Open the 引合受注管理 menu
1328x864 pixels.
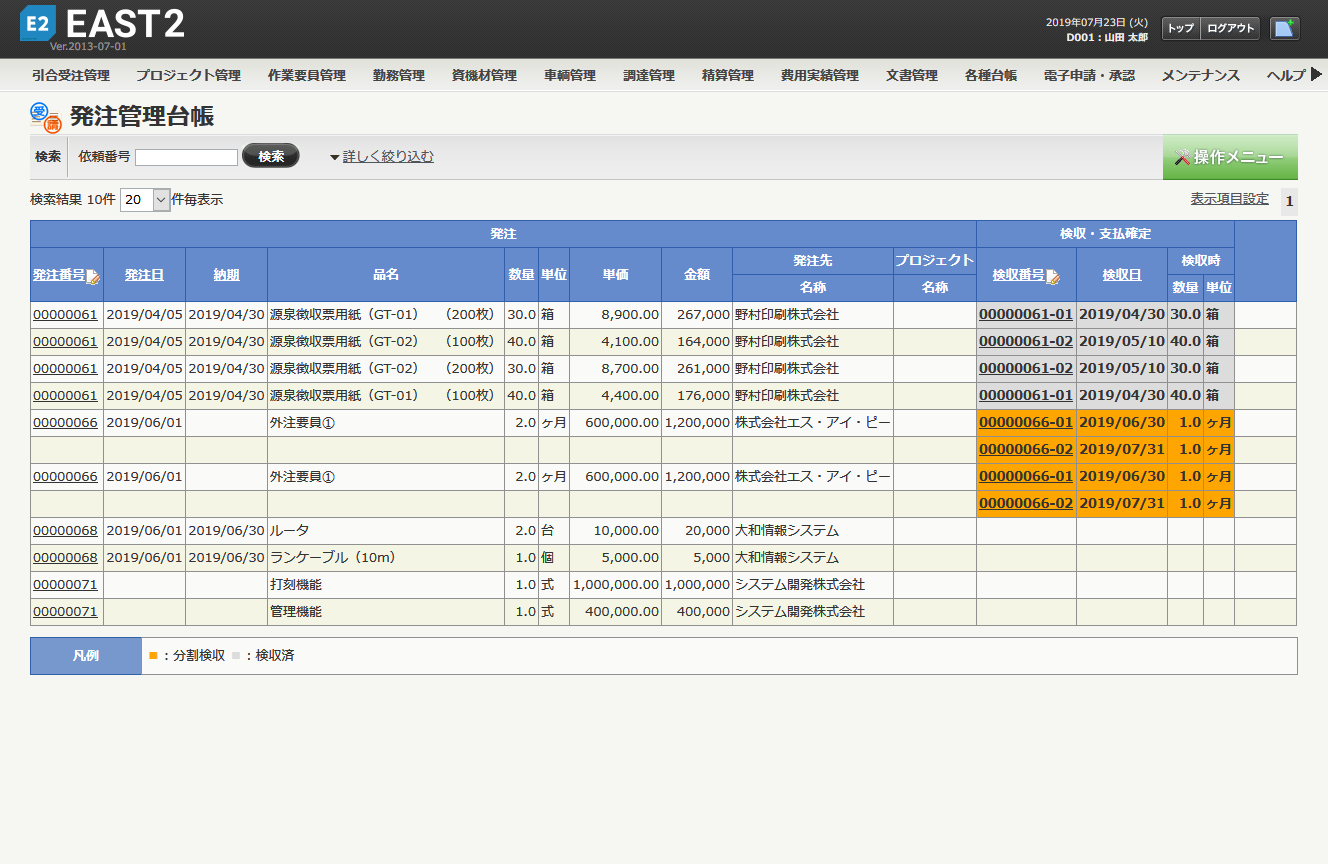(70, 75)
